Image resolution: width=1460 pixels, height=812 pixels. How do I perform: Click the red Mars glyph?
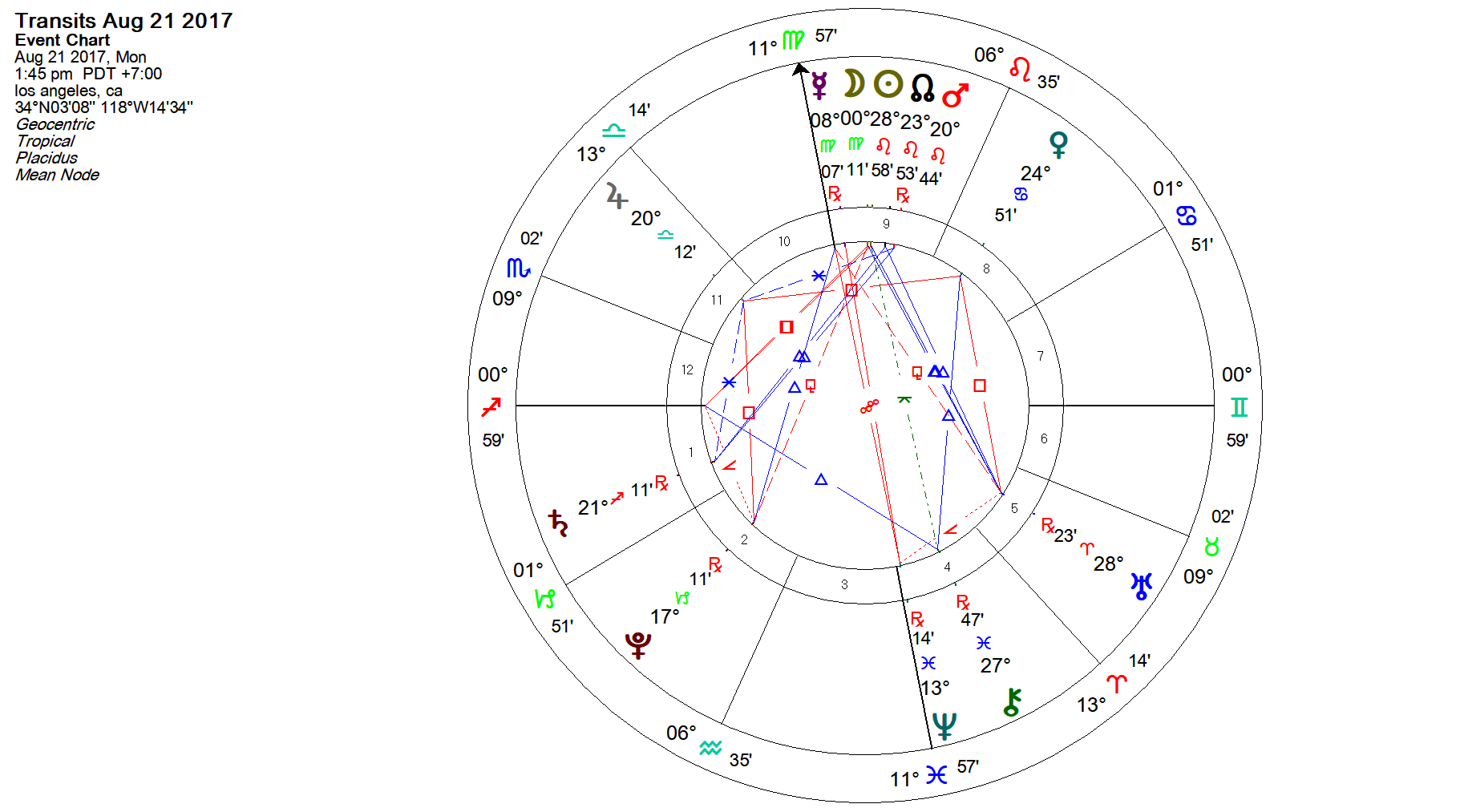pos(956,95)
